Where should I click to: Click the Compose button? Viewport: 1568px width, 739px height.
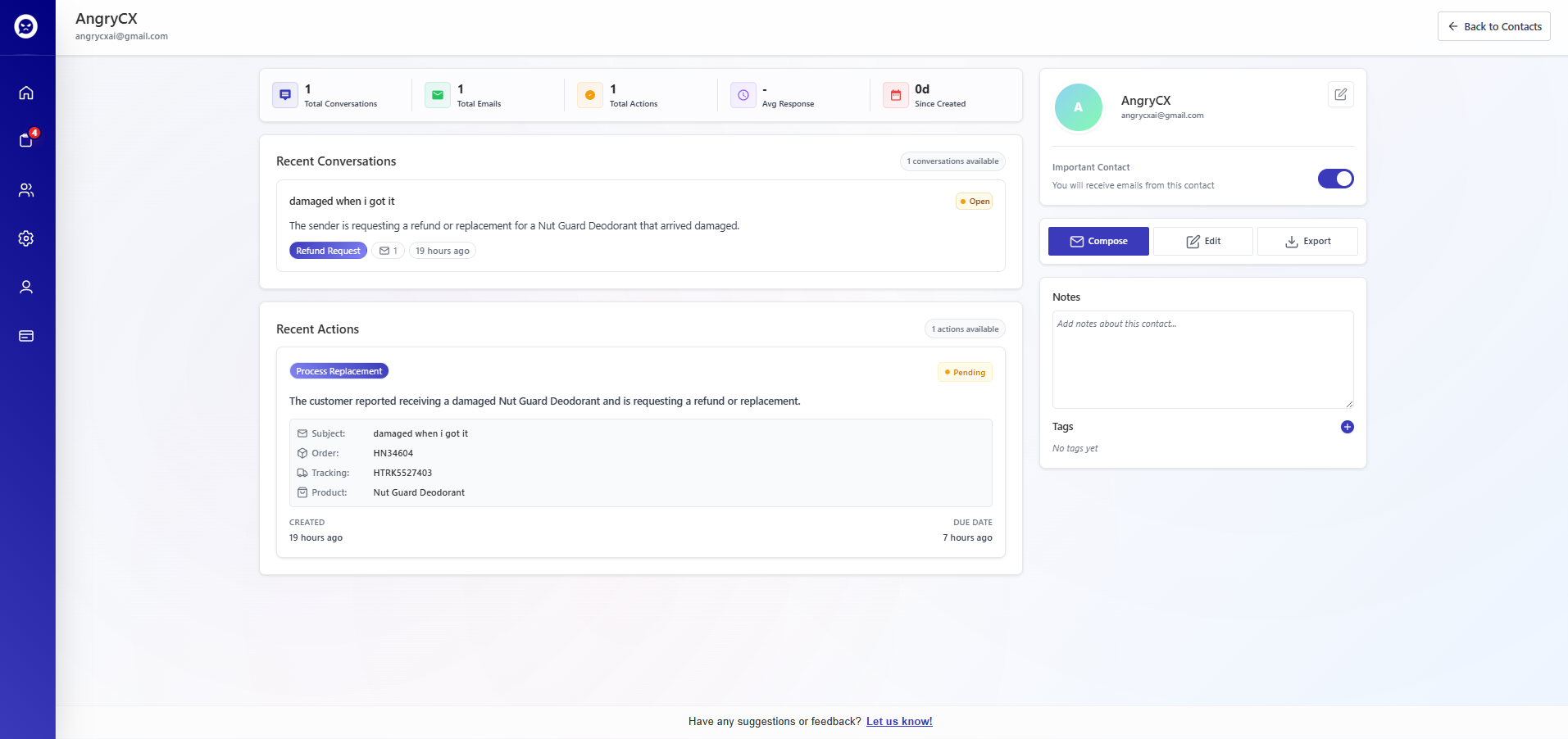[x=1098, y=241]
